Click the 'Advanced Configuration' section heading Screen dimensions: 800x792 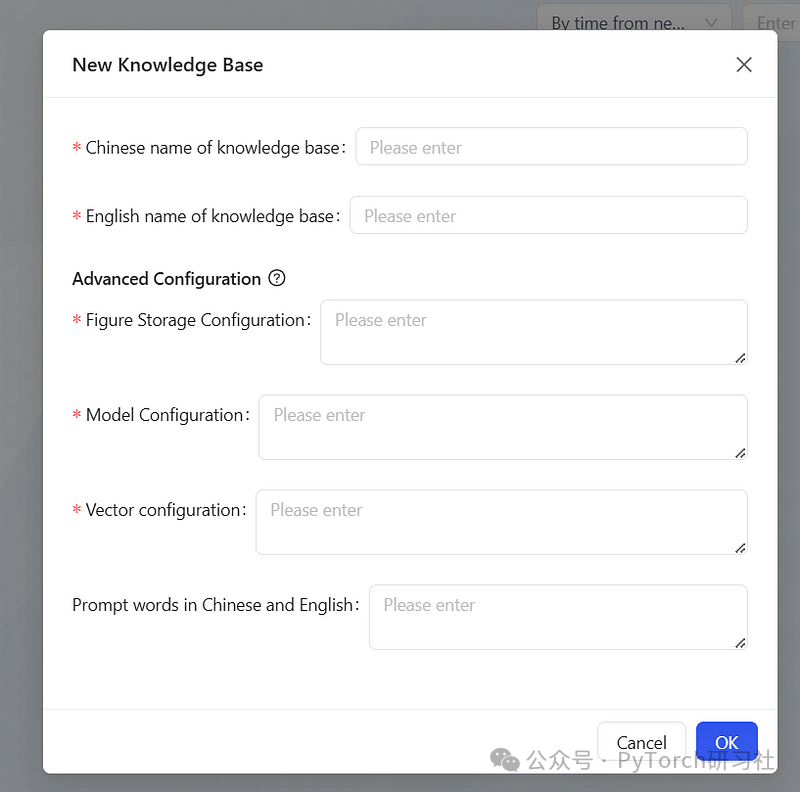tap(166, 279)
